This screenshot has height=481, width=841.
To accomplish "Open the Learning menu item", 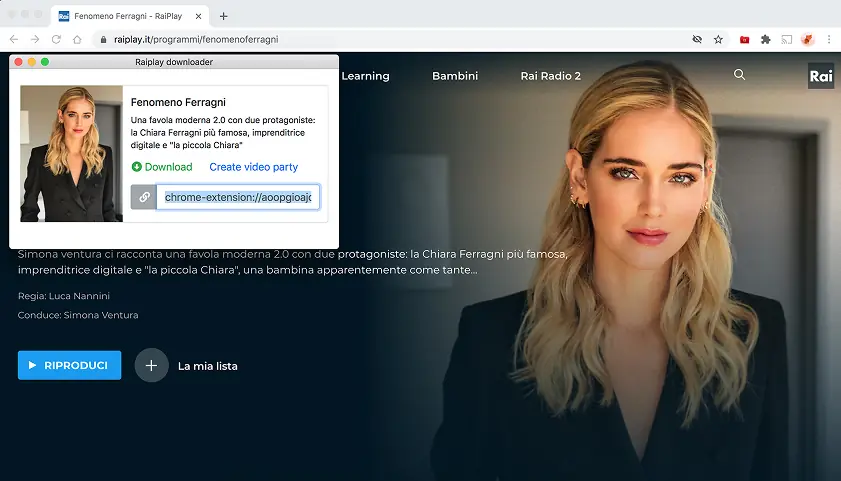I will [365, 76].
